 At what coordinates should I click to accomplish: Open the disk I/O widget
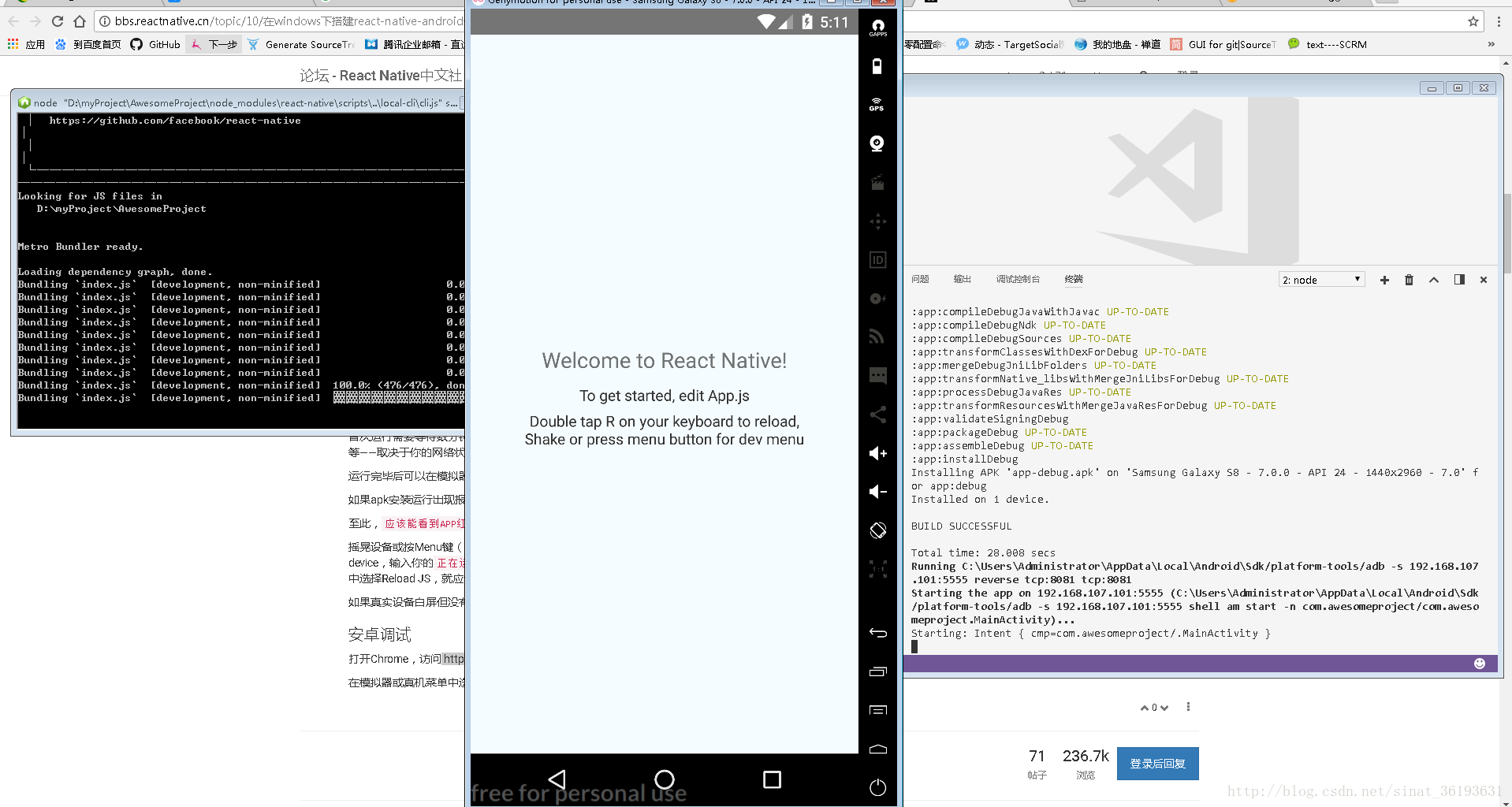coord(877,299)
